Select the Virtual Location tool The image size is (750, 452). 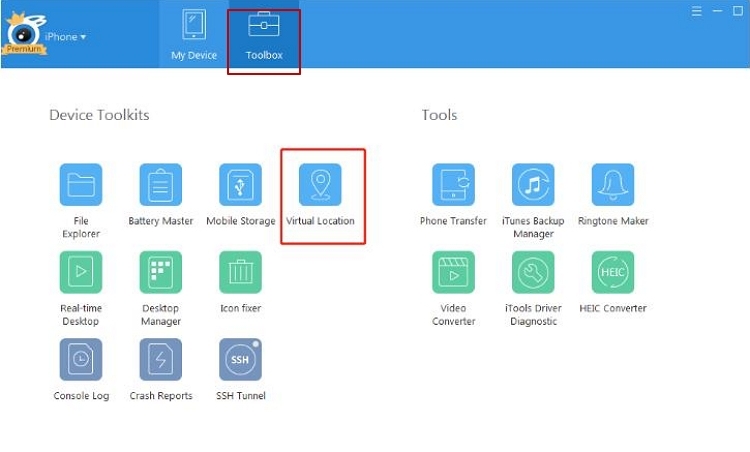point(320,185)
